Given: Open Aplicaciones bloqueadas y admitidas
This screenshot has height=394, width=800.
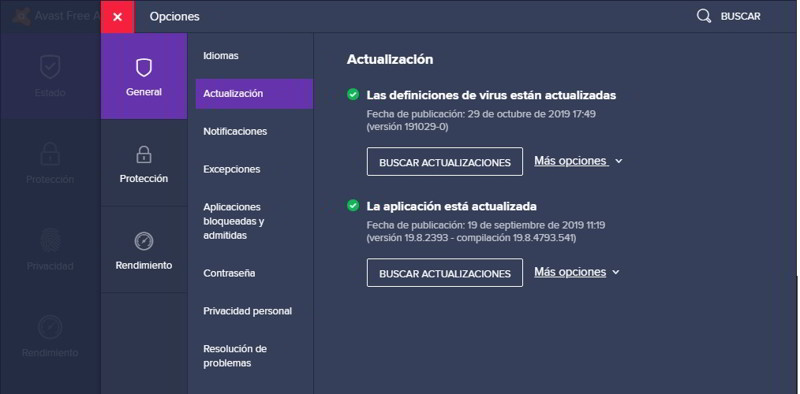Looking at the screenshot, I should [234, 221].
